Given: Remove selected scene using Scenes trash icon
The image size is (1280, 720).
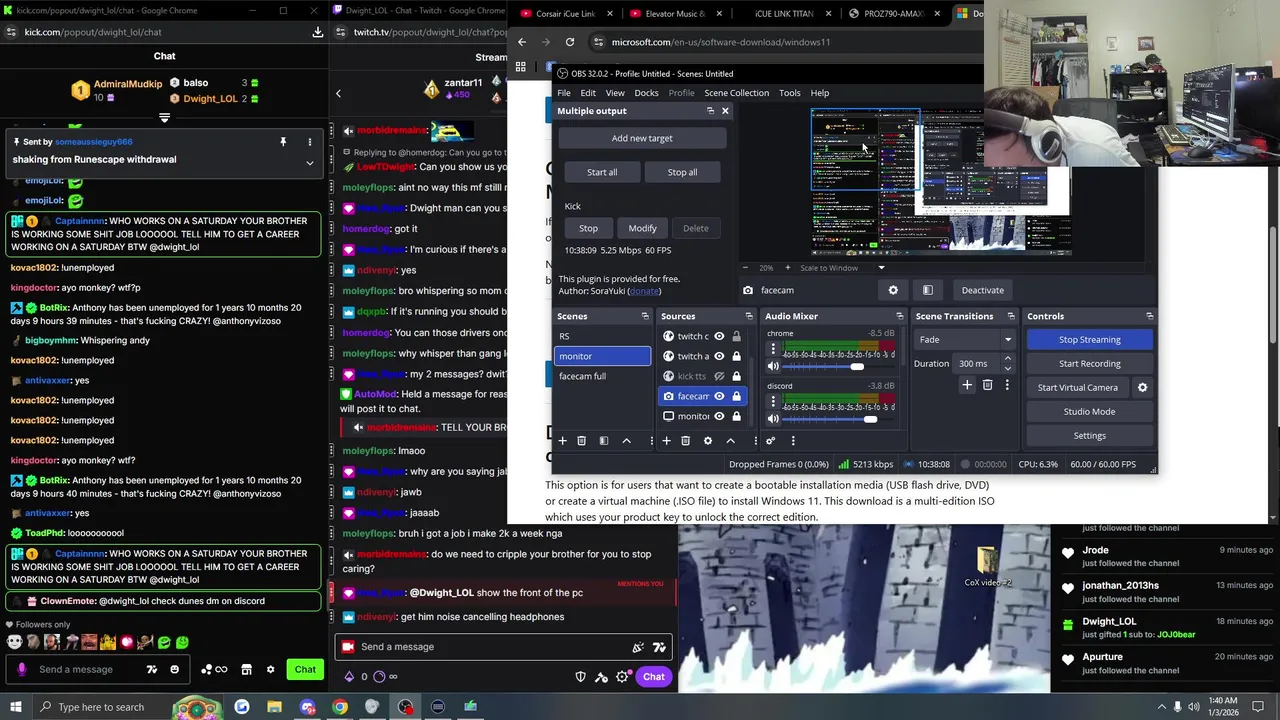Looking at the screenshot, I should tap(581, 441).
